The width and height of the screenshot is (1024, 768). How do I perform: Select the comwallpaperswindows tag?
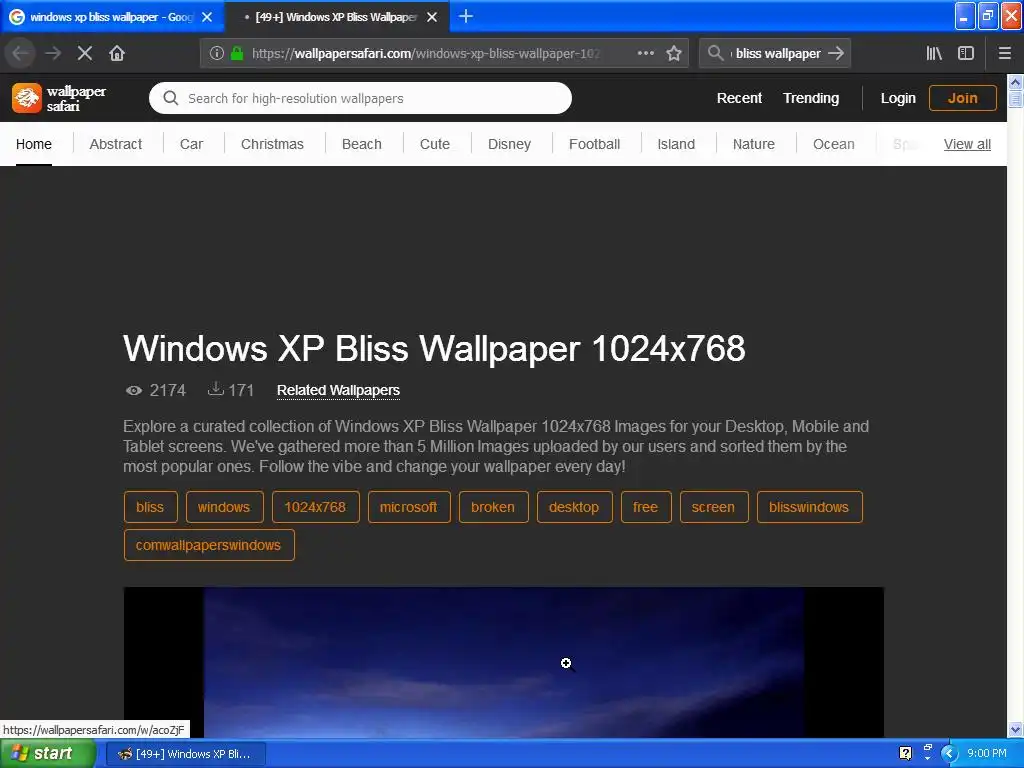[209, 545]
